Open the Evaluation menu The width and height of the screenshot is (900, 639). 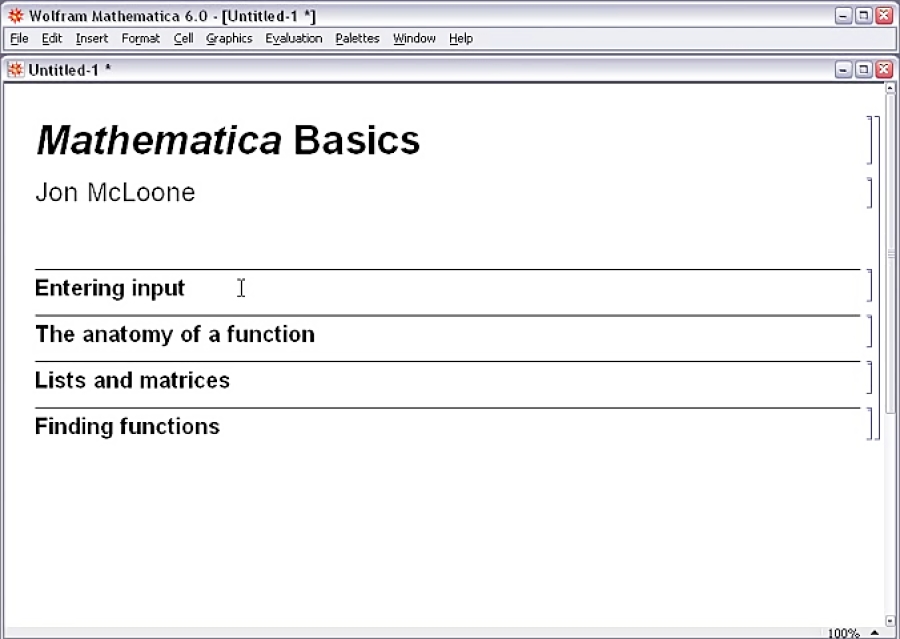(x=293, y=39)
